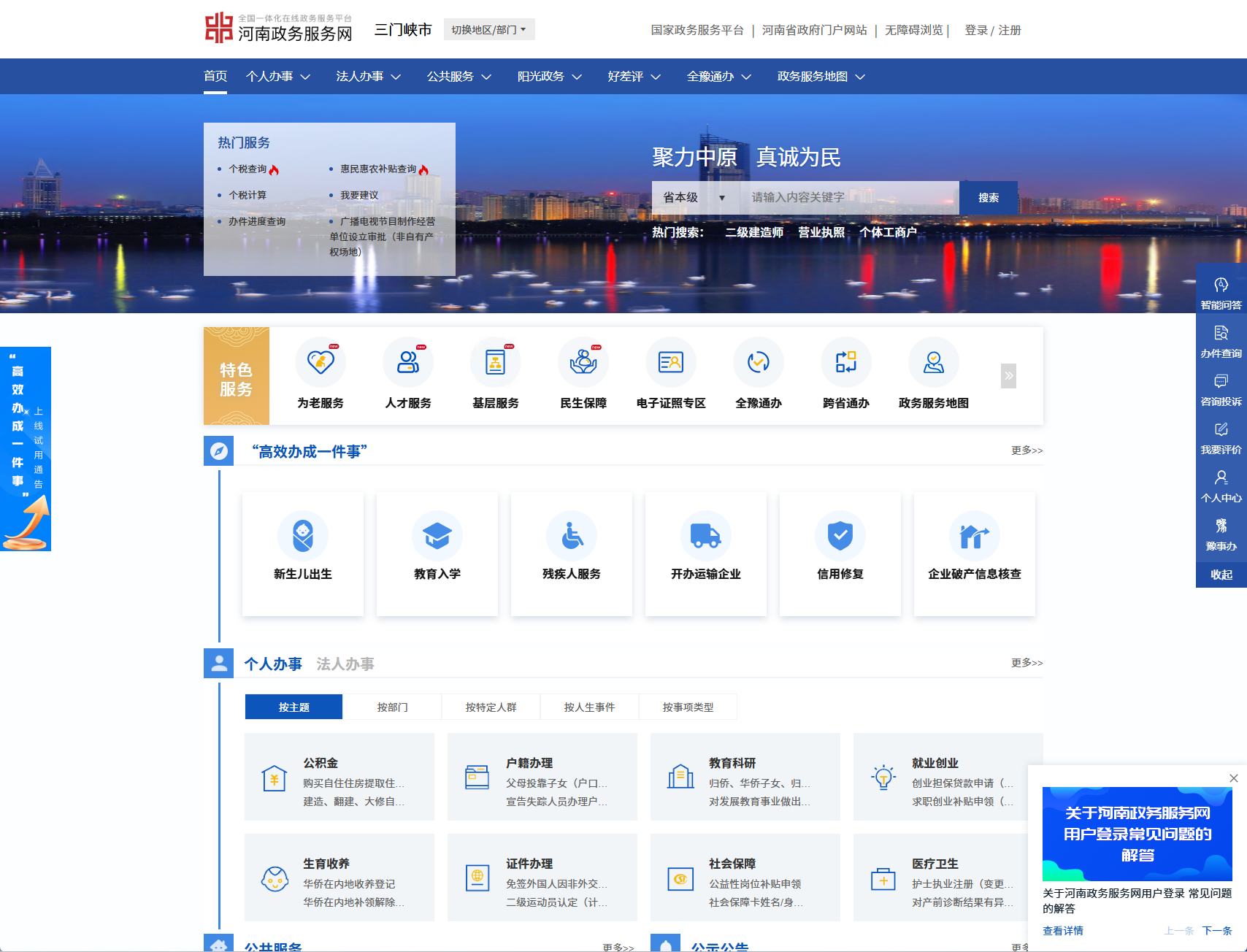Click 下一条 in the notice popup

(1217, 931)
